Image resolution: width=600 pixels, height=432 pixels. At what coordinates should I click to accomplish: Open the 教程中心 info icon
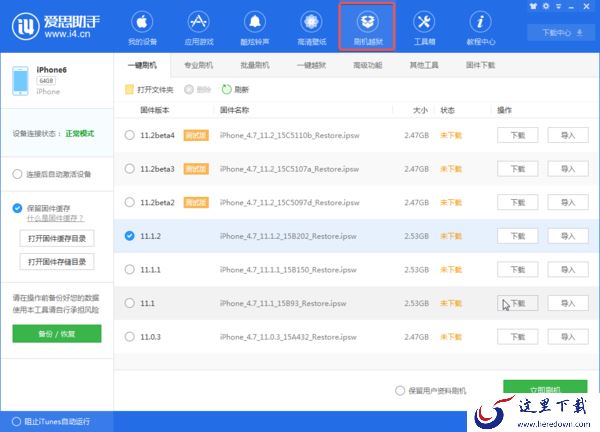[x=481, y=28]
